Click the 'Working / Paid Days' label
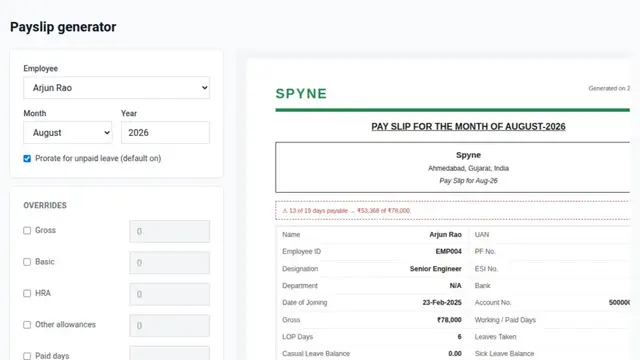The height and width of the screenshot is (360, 640). (x=505, y=320)
